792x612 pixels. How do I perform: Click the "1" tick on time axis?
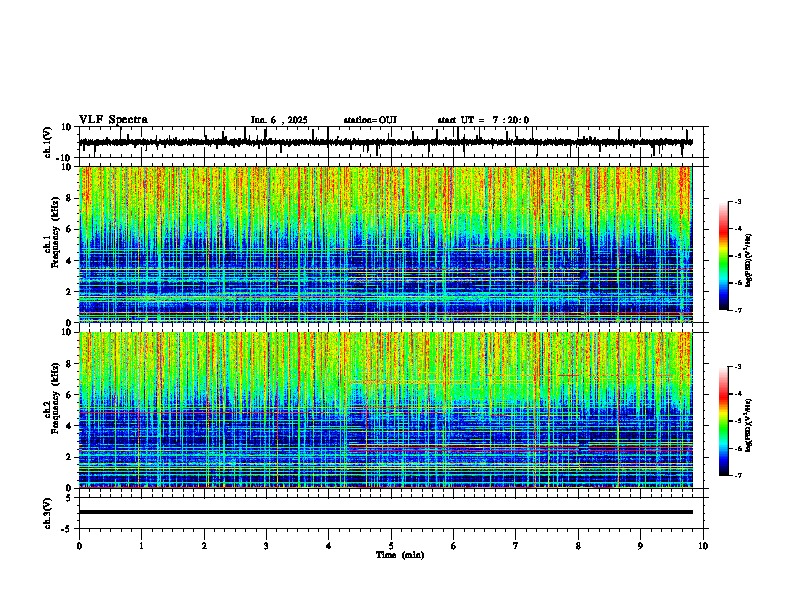point(141,546)
